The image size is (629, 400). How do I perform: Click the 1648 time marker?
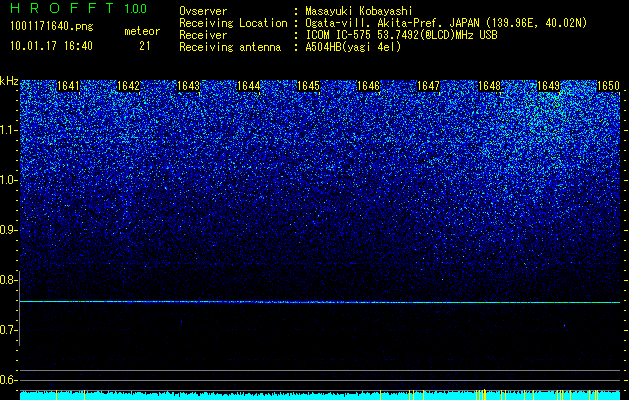(x=489, y=86)
